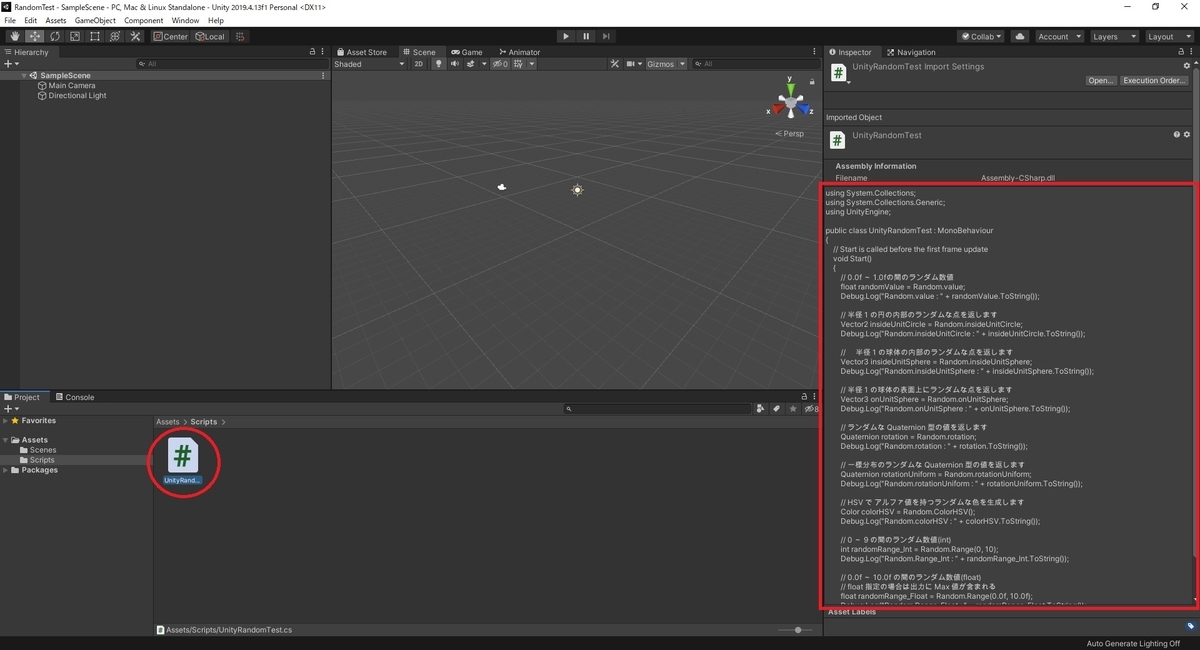Open the Gizmos dropdown
Viewport: 1200px width, 650px height.
pyautogui.click(x=666, y=64)
